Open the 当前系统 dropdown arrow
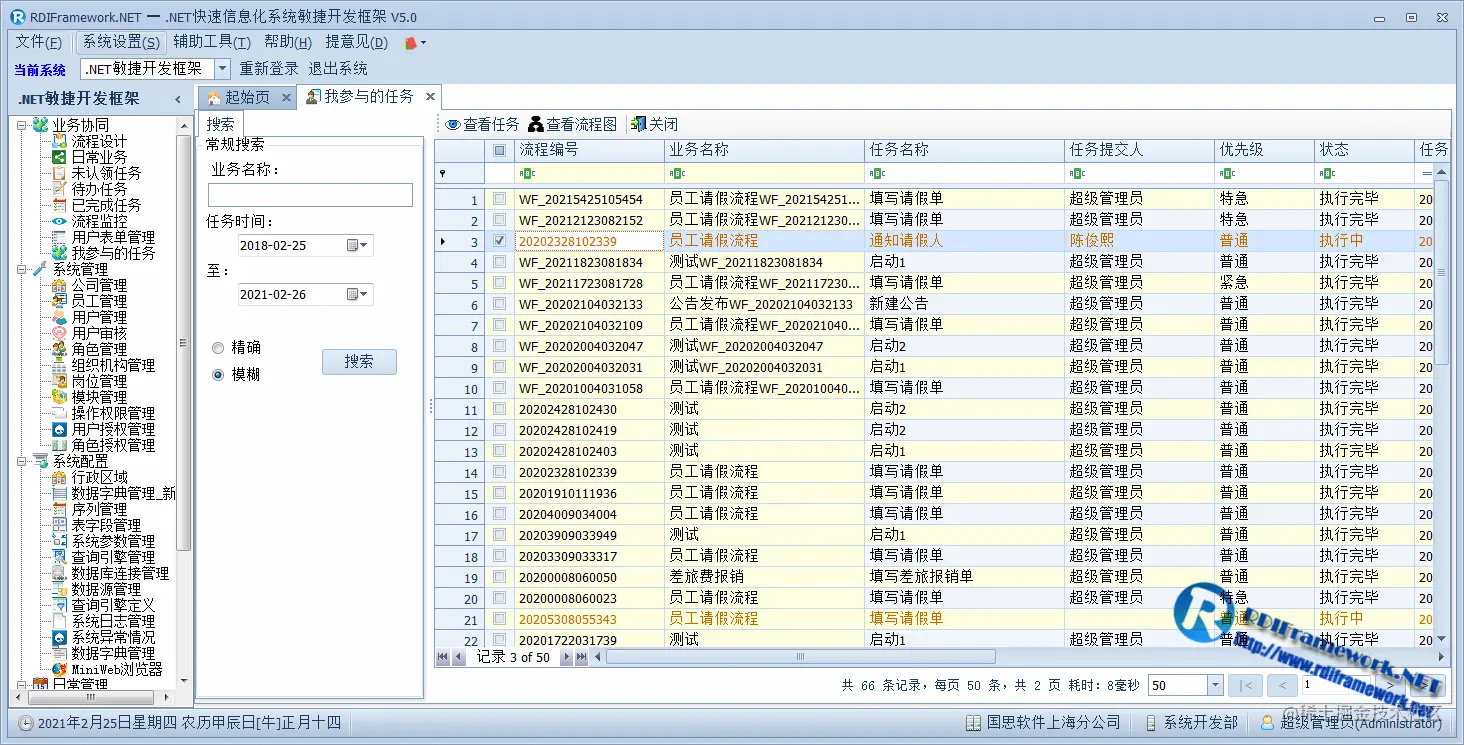This screenshot has height=745, width=1464. pos(222,69)
